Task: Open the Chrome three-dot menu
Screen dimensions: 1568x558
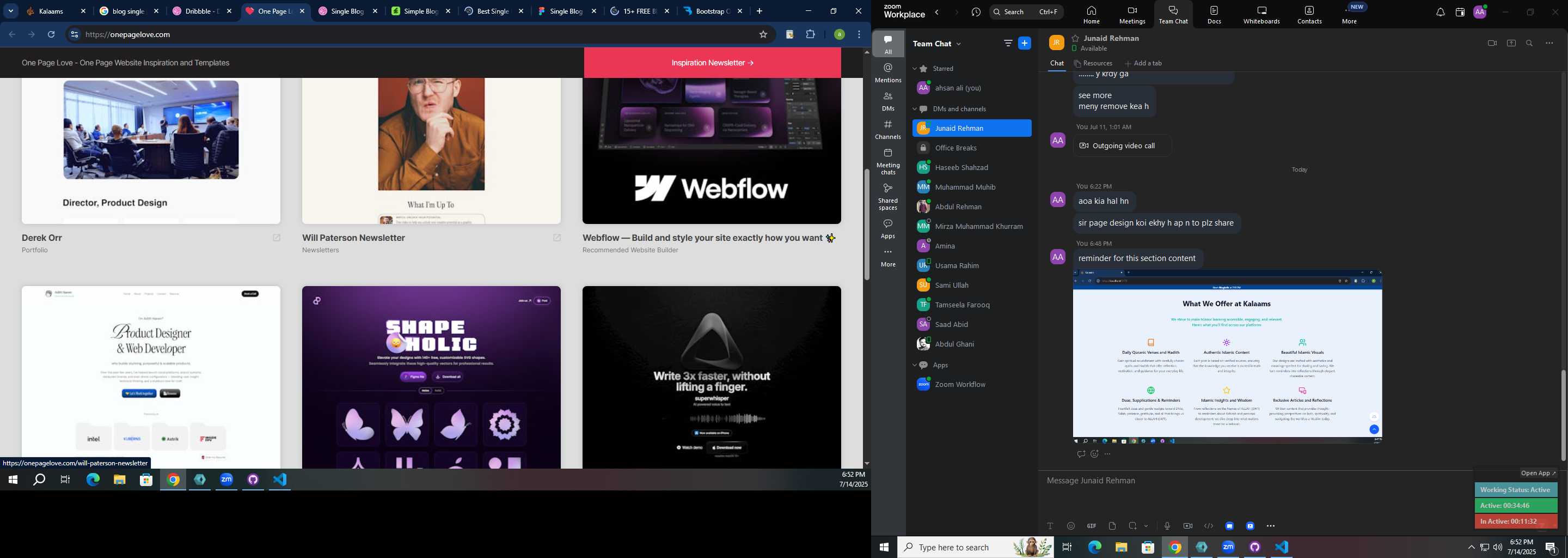Action: (x=859, y=35)
